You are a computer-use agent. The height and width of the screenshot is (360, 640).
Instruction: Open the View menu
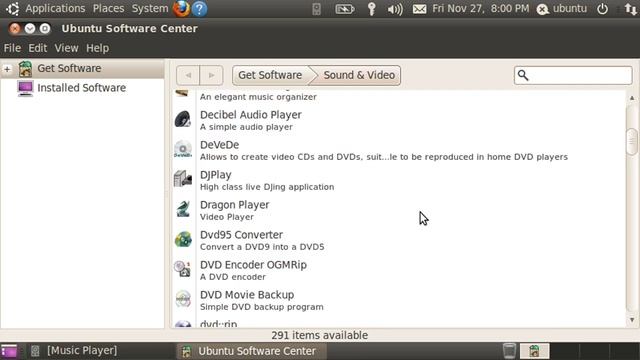tap(67, 48)
